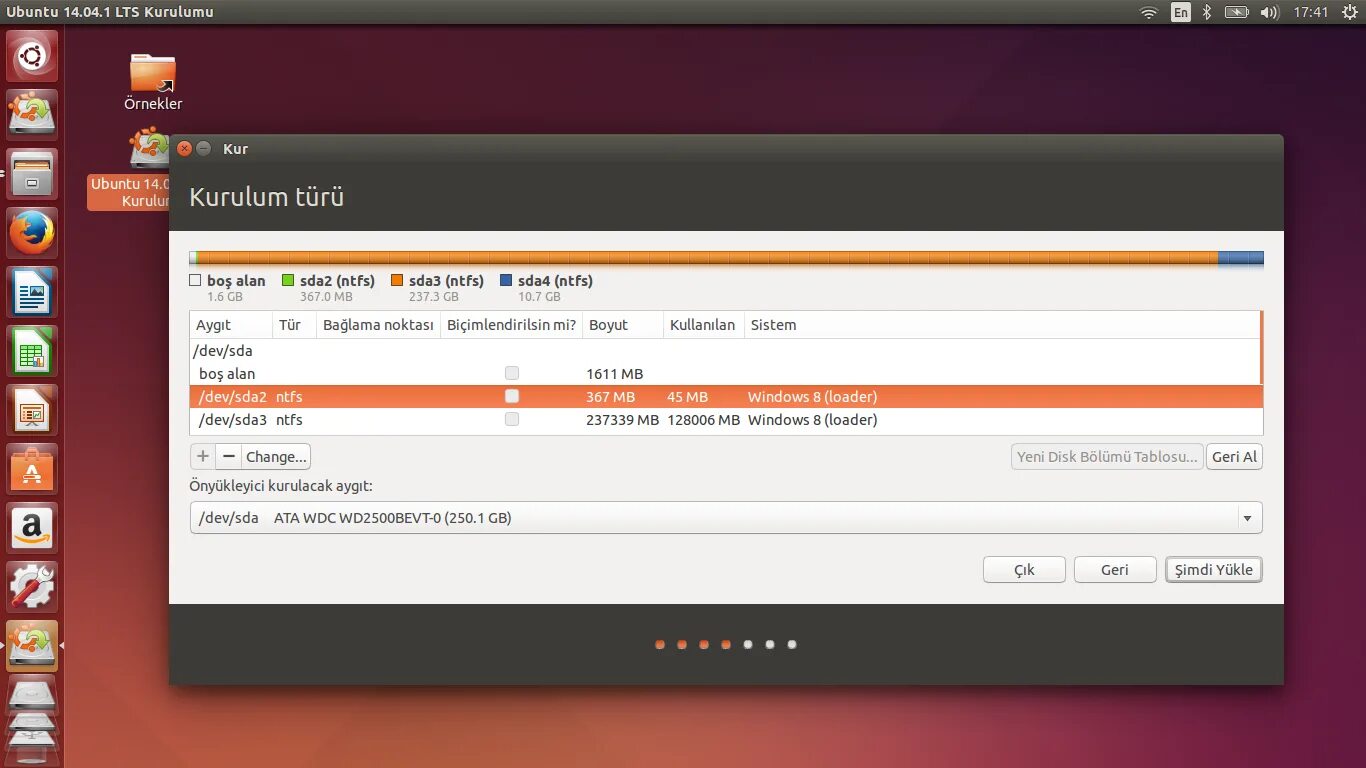Open System Settings from launcher
Screen dimensions: 1366x768
[32, 587]
